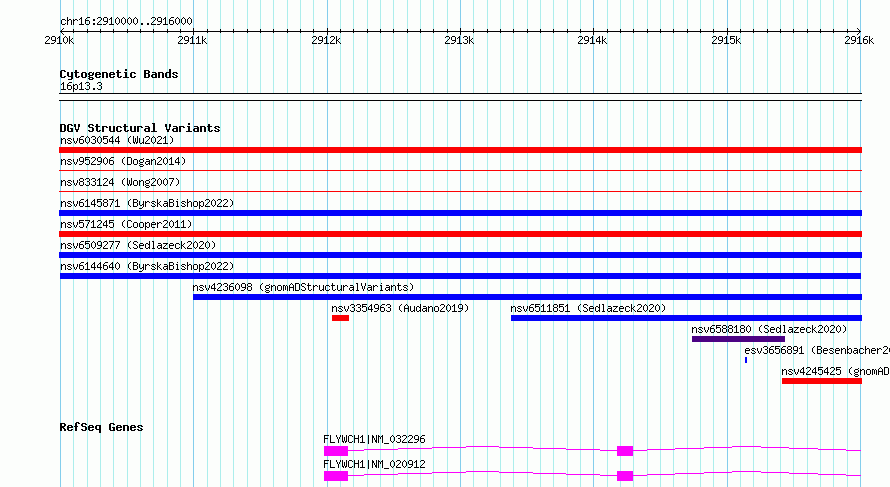Click the FLYWCH1|NM_032296 transcript label
Screen dimensions: 890x487
pos(374,439)
